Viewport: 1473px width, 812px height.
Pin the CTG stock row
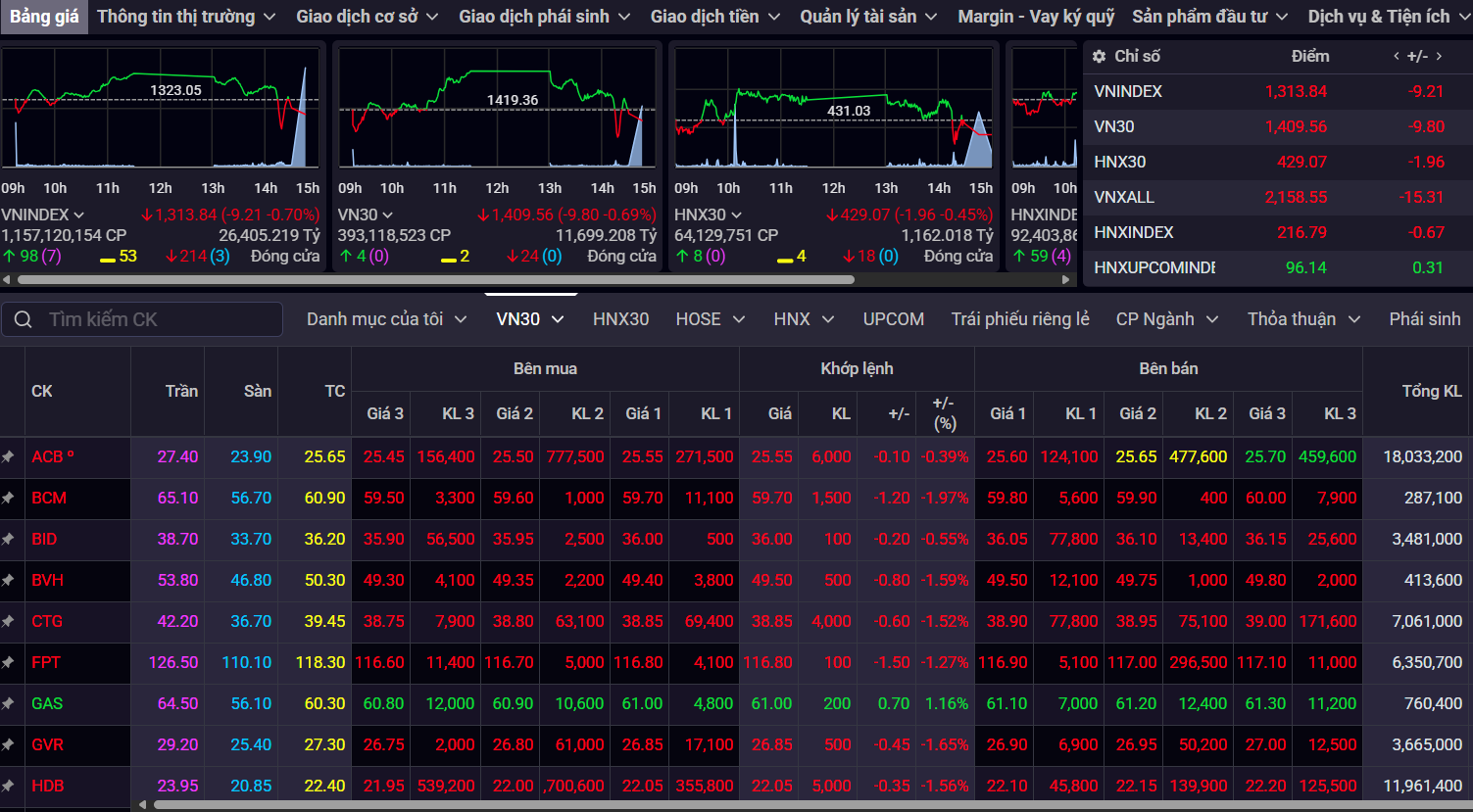(8, 621)
